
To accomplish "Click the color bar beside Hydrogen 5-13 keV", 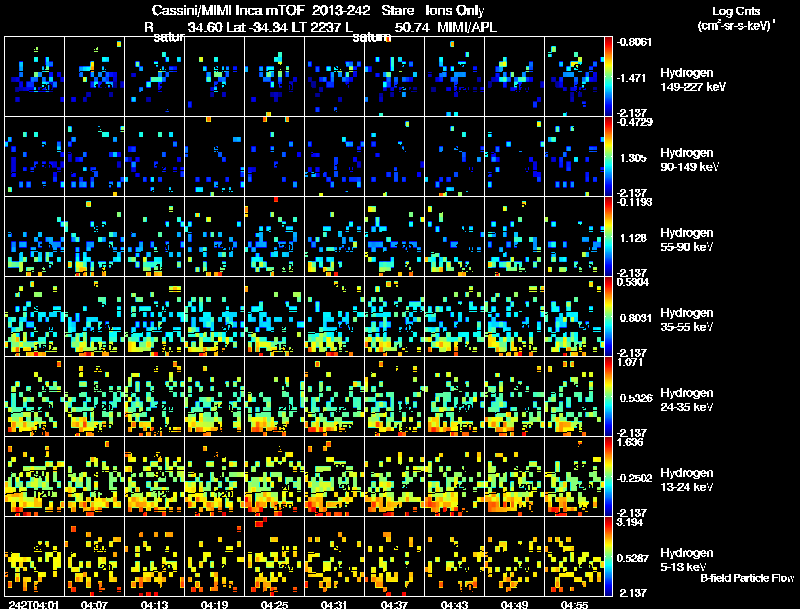I will pyautogui.click(x=608, y=556).
